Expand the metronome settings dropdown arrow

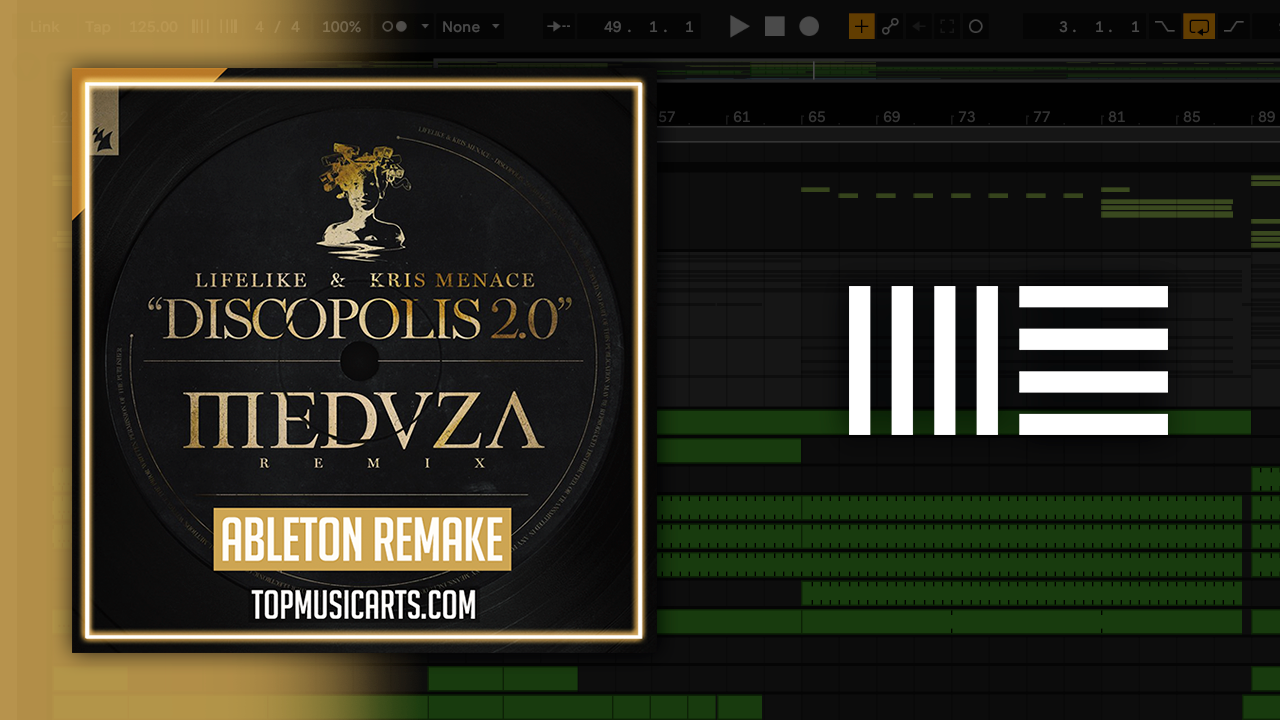click(x=425, y=27)
